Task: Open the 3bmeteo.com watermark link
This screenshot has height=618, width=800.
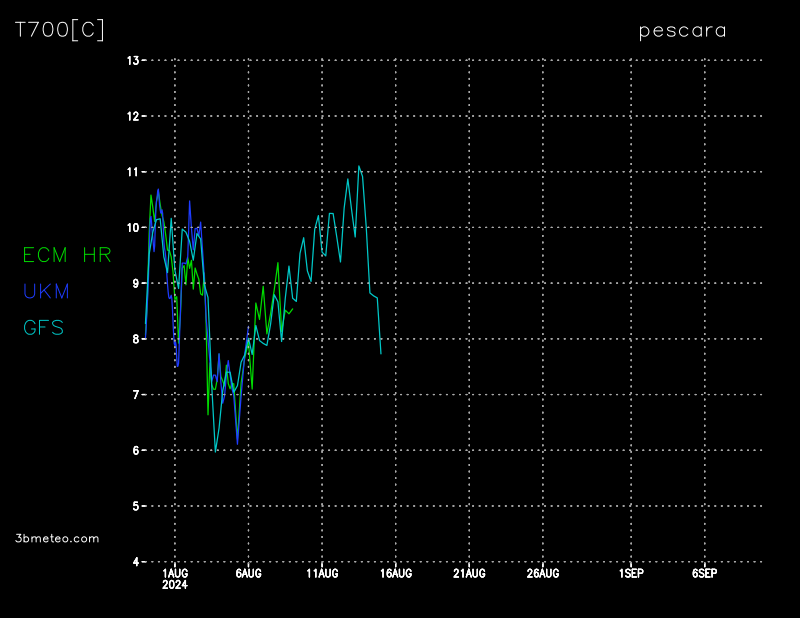Action: coord(57,538)
